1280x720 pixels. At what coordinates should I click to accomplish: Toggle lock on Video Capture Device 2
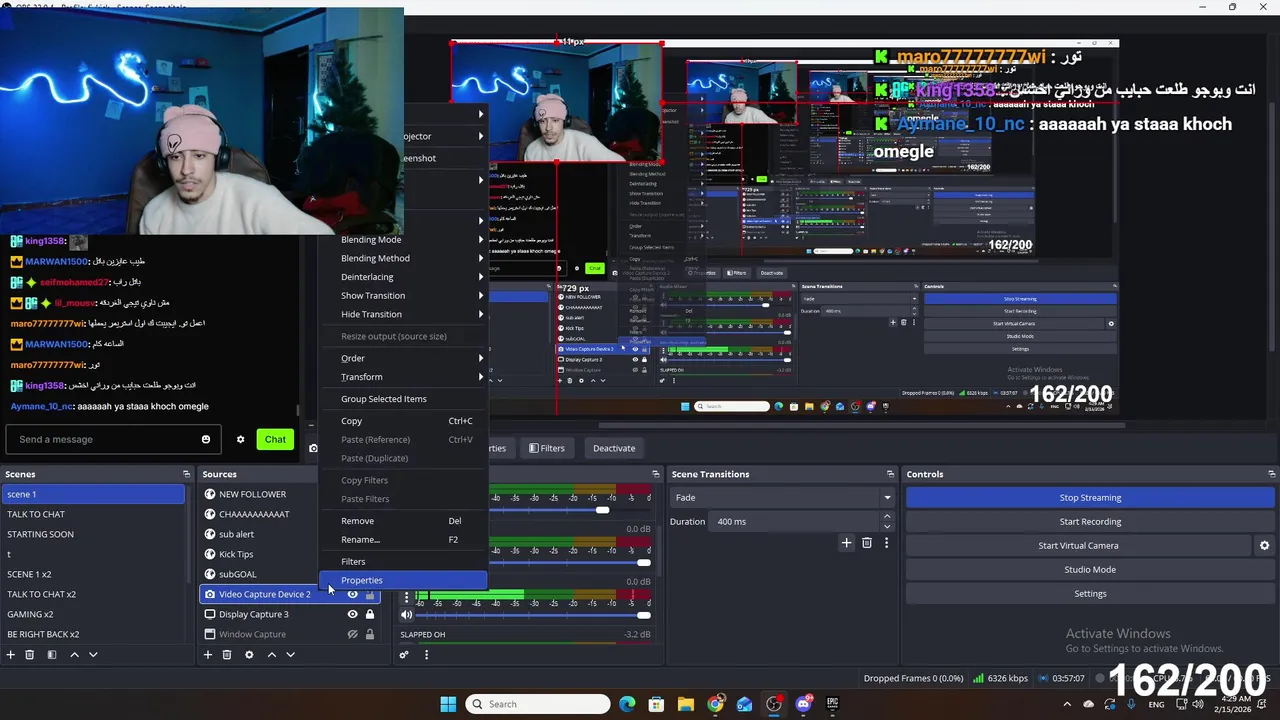[x=370, y=594]
